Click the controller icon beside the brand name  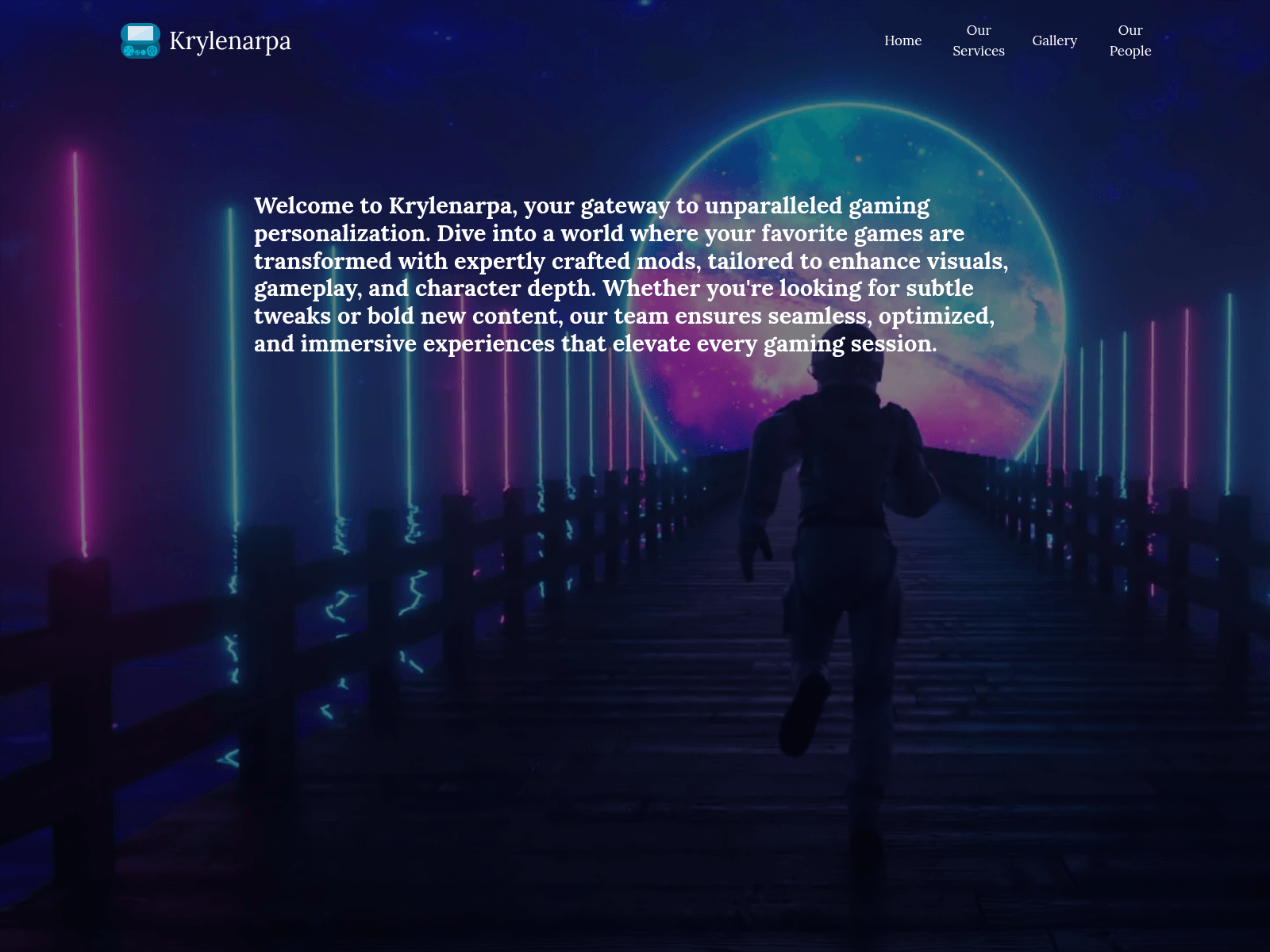point(140,41)
